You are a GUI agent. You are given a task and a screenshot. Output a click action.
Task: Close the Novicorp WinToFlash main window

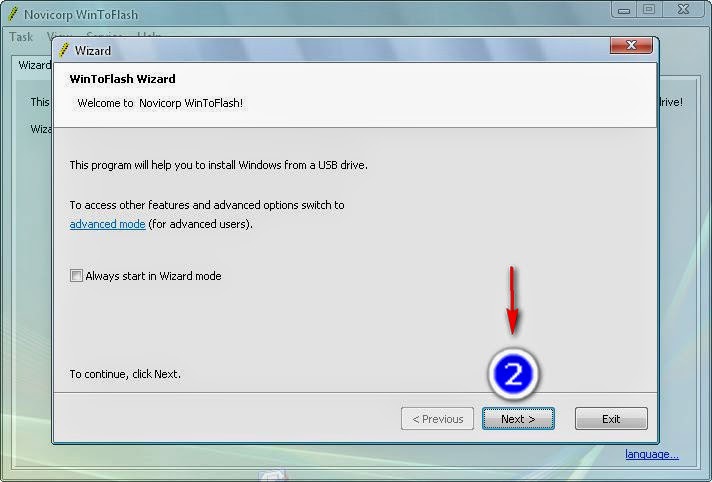coord(683,10)
